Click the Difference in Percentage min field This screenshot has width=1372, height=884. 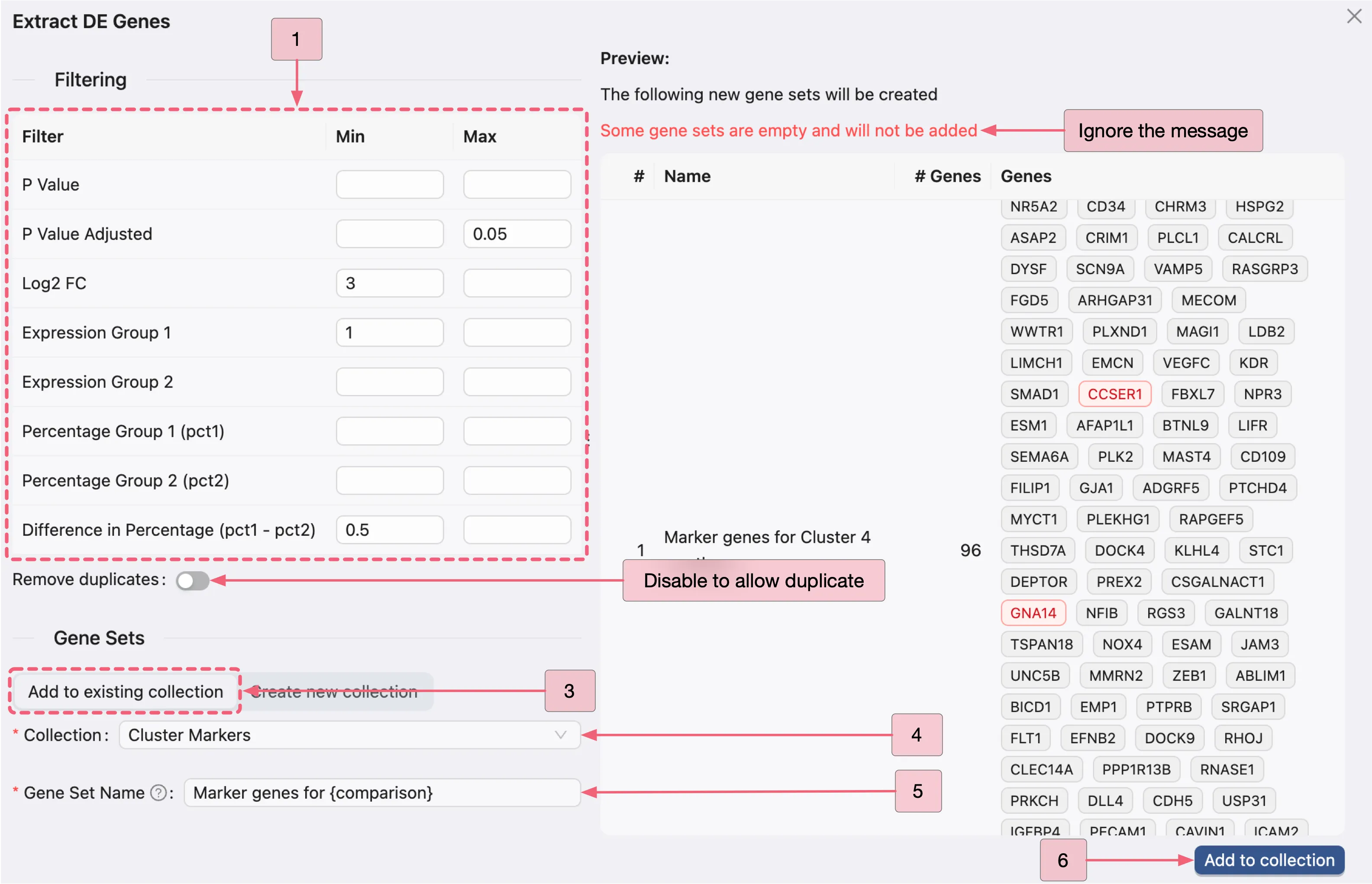390,529
